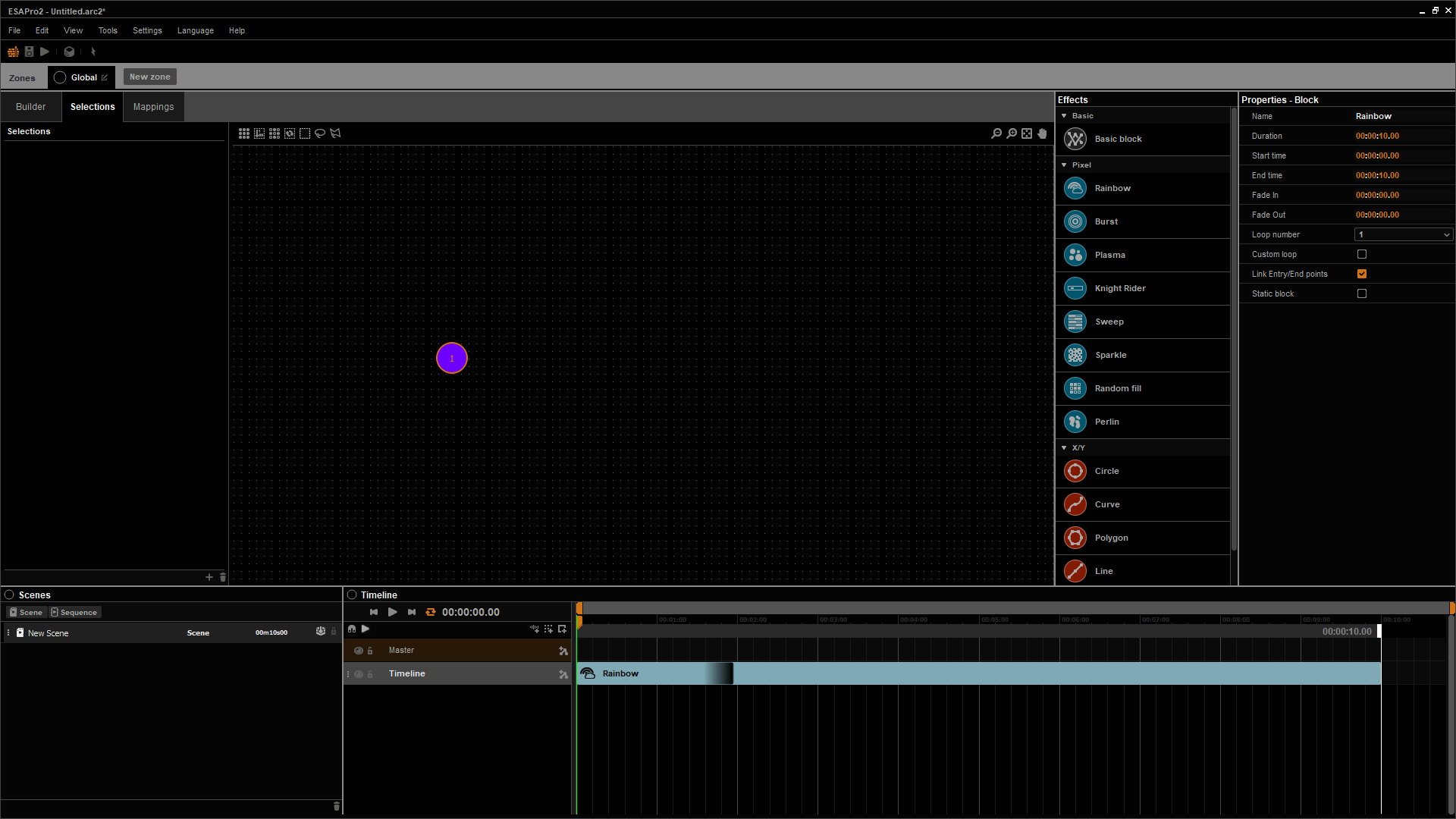Click the first grid icon in canvas toolbar

tap(244, 133)
